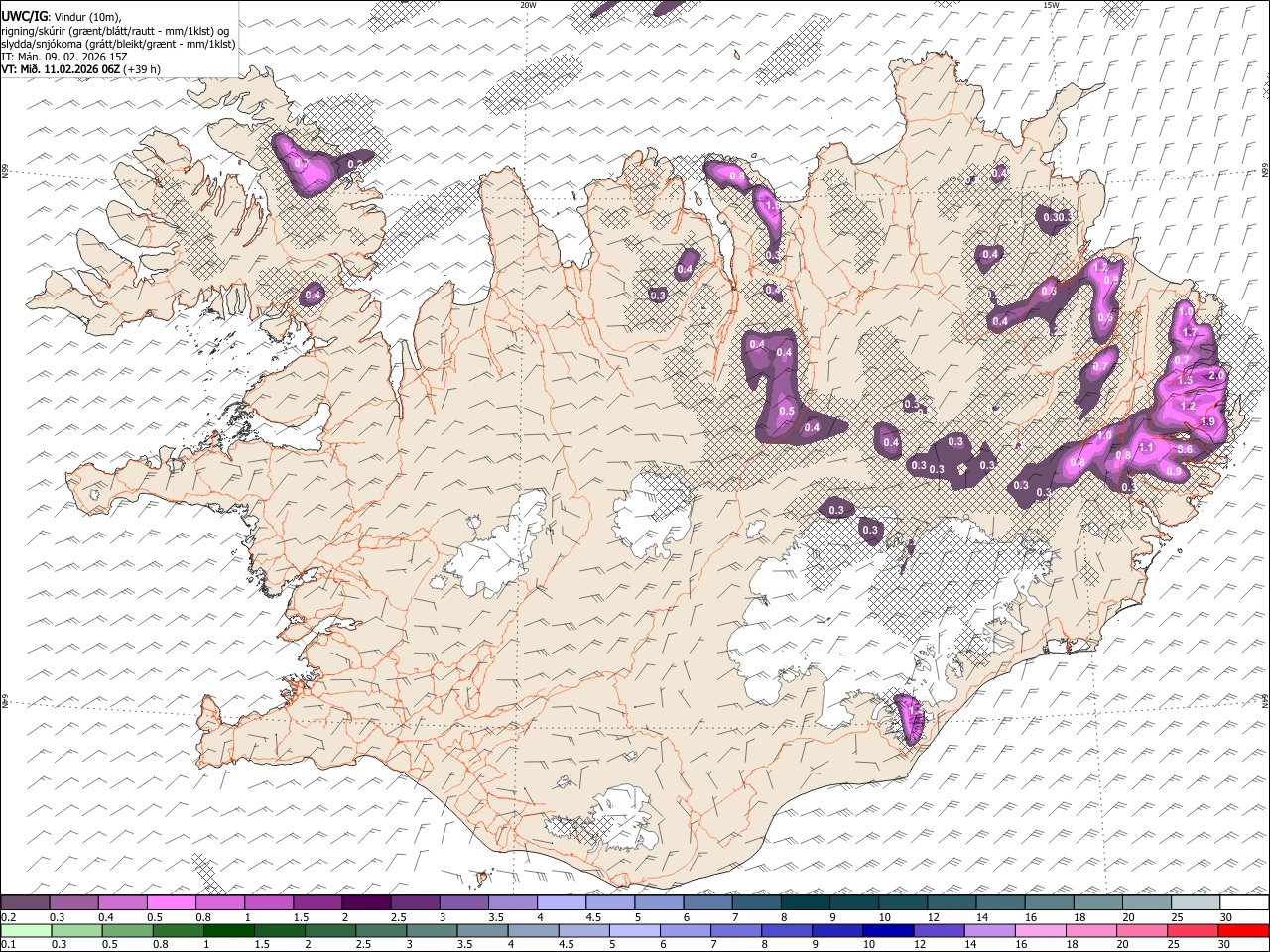Select the pale grey 25–30 snow legend swatch

[x=1195, y=903]
